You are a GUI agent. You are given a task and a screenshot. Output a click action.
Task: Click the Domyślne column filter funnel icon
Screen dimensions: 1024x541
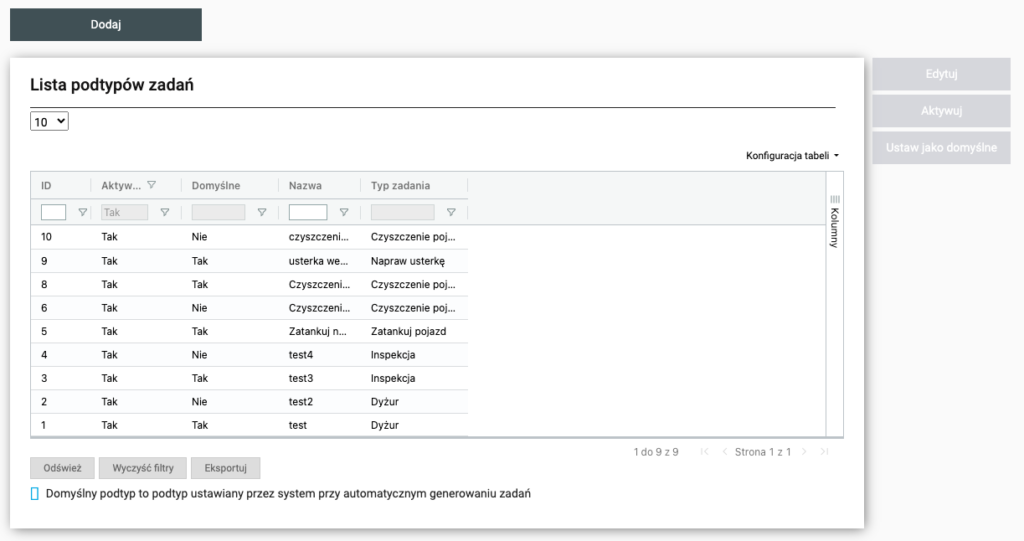coord(262,212)
